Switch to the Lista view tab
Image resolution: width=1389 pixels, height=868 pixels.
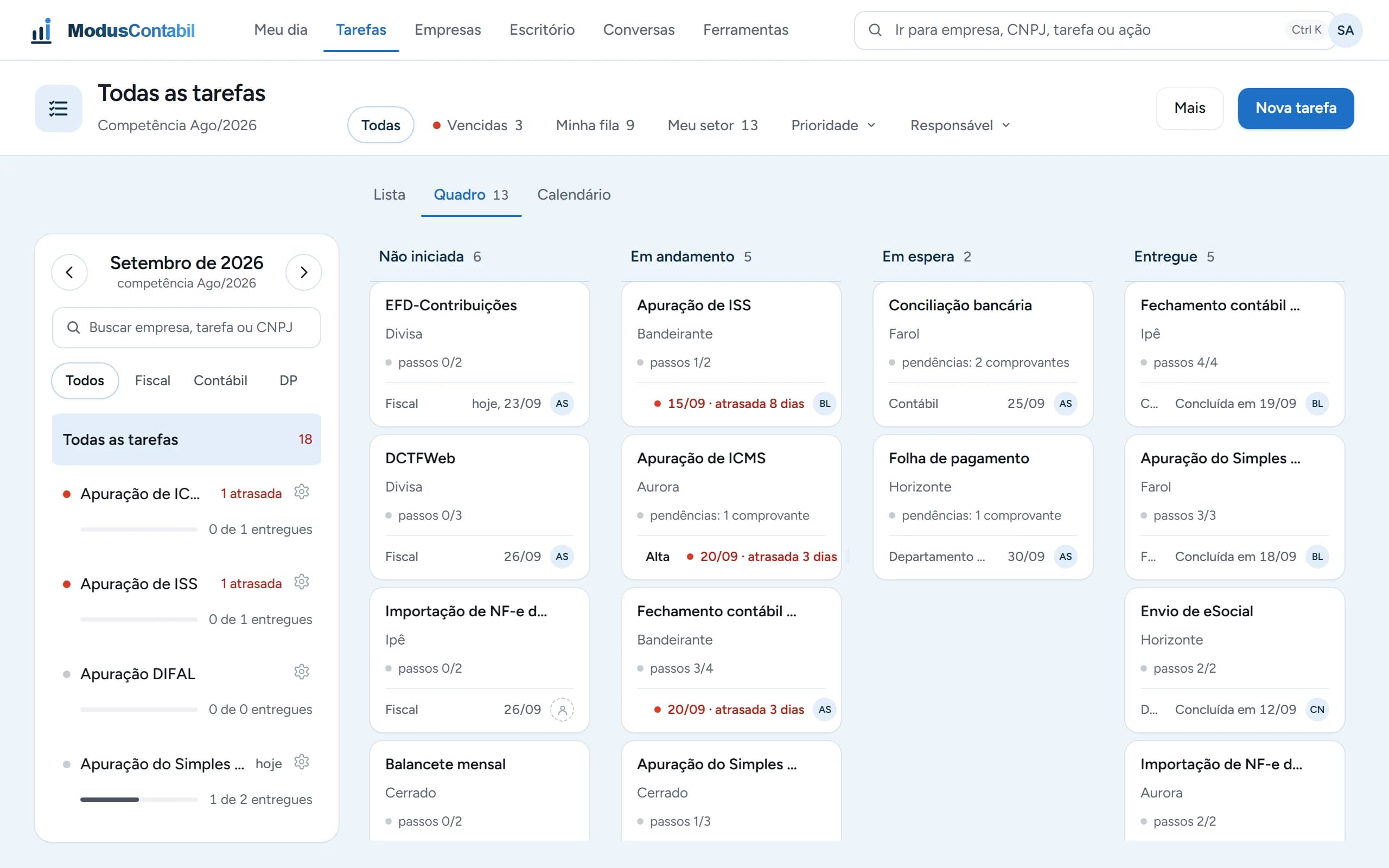tap(389, 195)
